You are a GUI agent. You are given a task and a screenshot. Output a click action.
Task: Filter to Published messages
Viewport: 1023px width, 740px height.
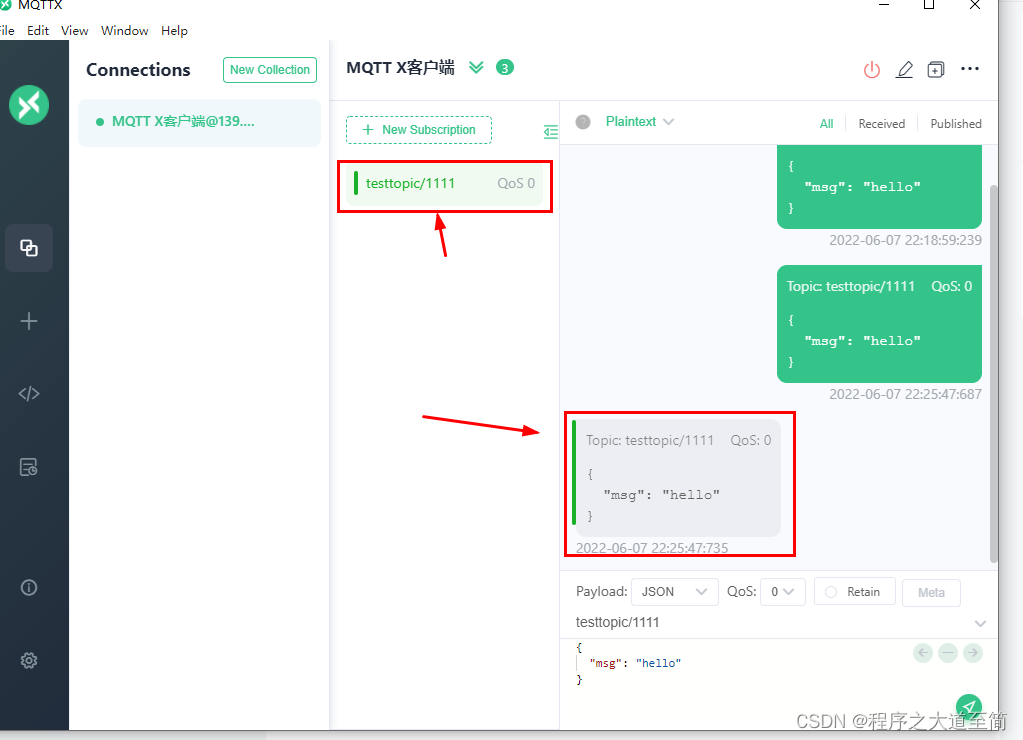coord(956,123)
